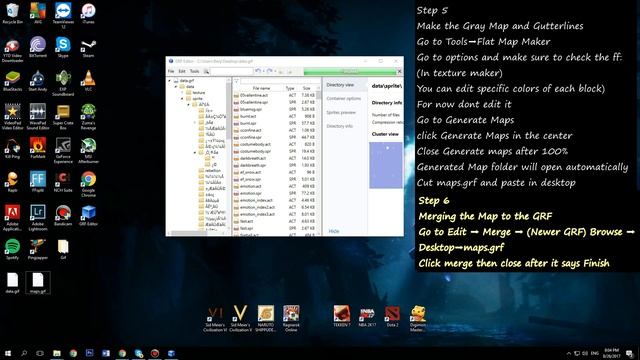Sort by the Size column header
Image resolution: width=640 pixels, height=360 pixels.
click(307, 88)
